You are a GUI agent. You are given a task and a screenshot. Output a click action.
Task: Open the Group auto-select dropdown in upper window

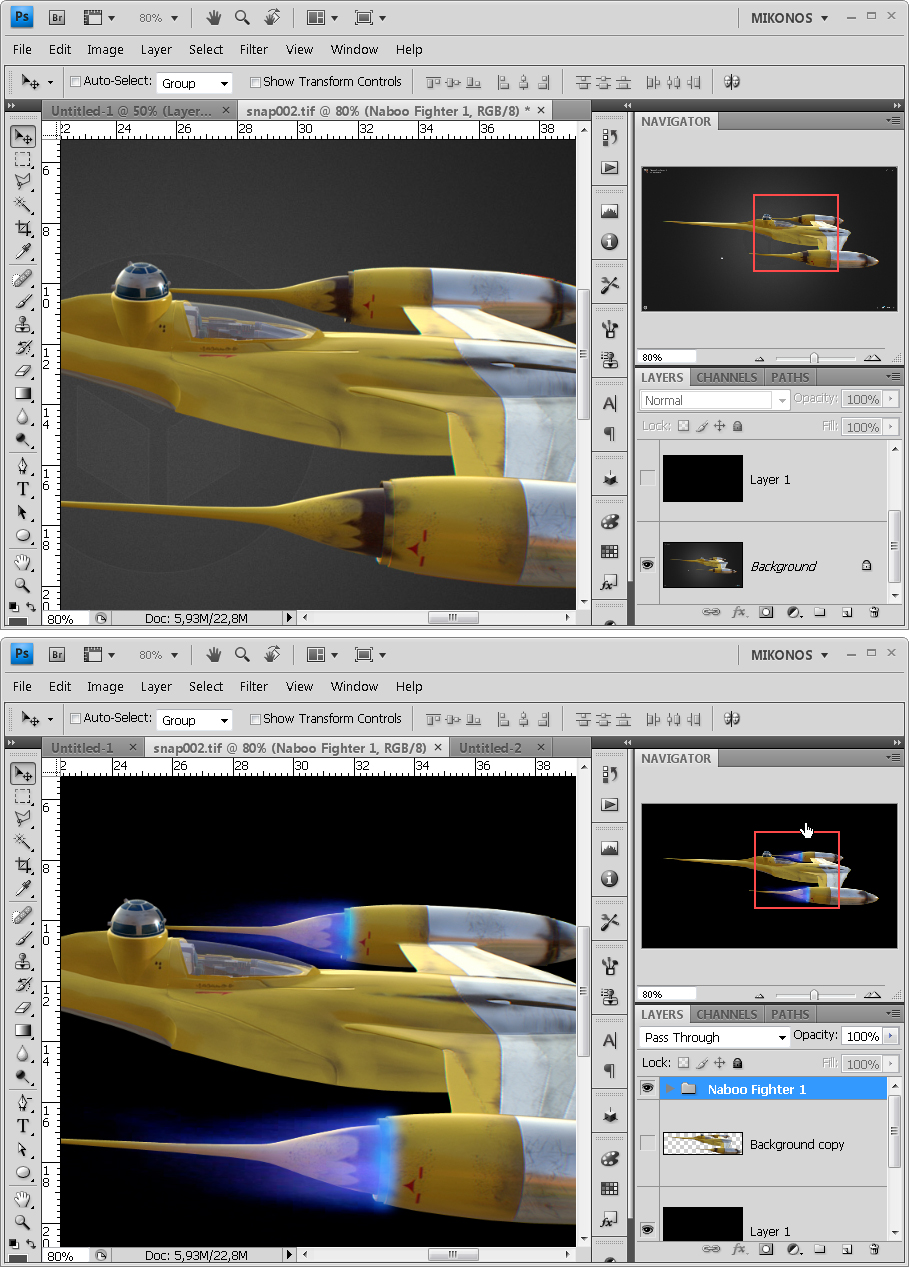point(194,83)
